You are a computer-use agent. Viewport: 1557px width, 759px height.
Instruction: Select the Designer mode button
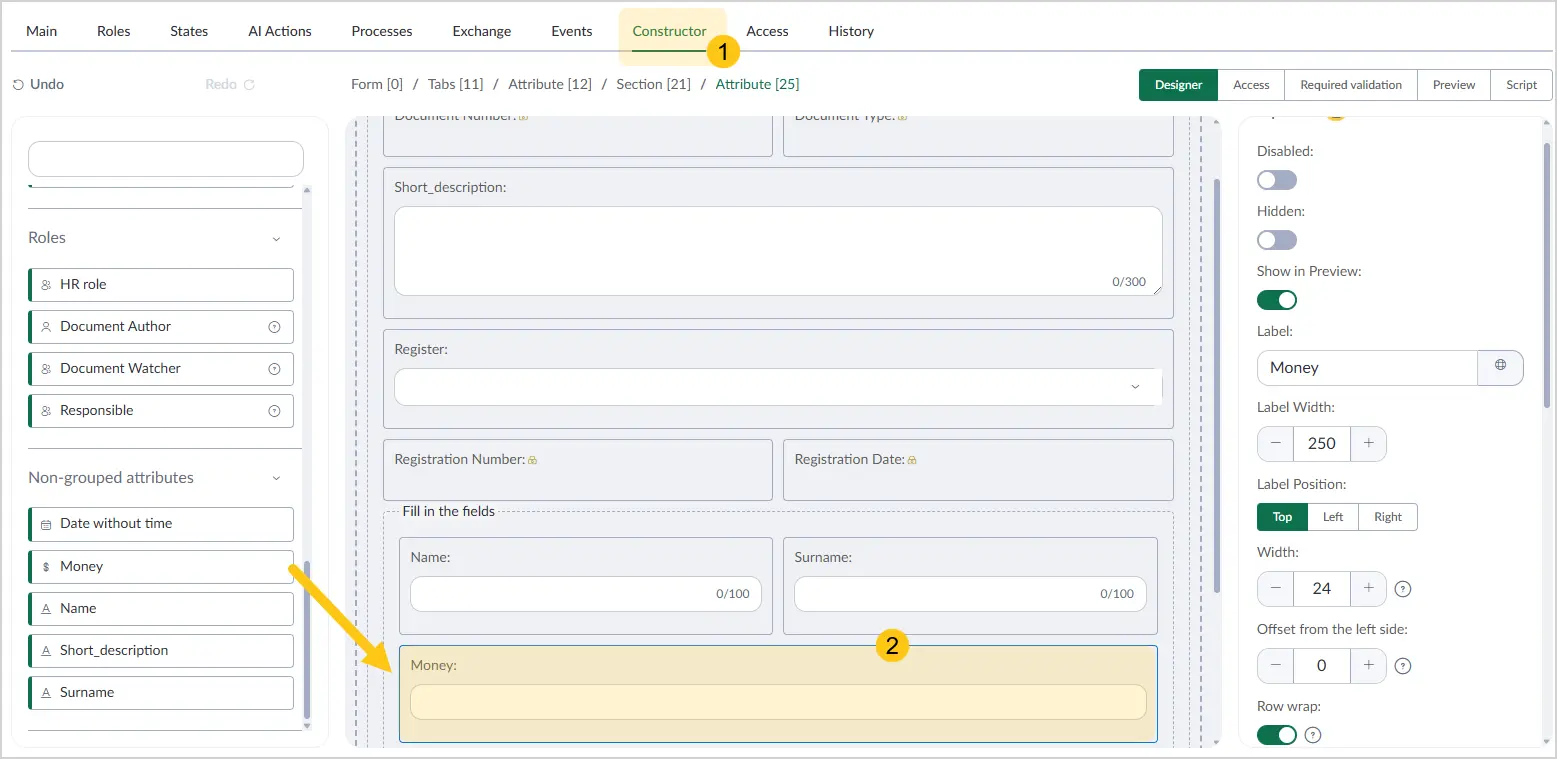(x=1179, y=85)
